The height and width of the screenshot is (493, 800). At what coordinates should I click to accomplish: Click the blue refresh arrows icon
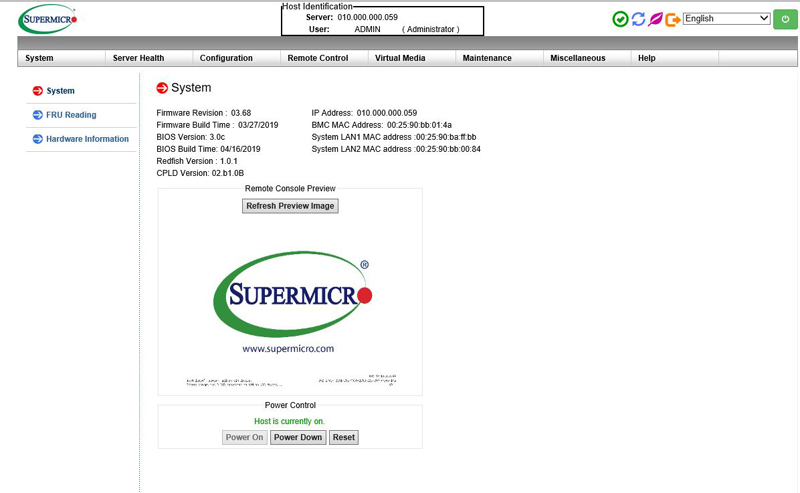click(638, 19)
